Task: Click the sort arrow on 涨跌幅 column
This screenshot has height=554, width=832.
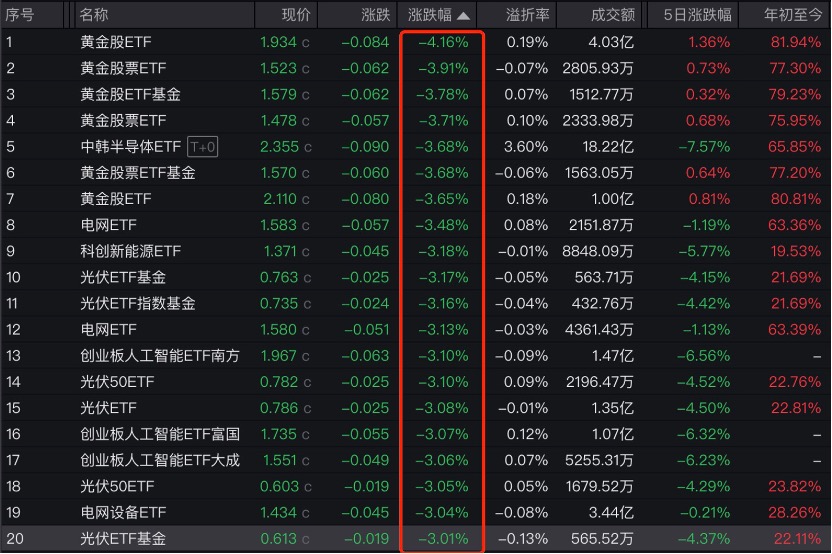Action: tap(462, 16)
